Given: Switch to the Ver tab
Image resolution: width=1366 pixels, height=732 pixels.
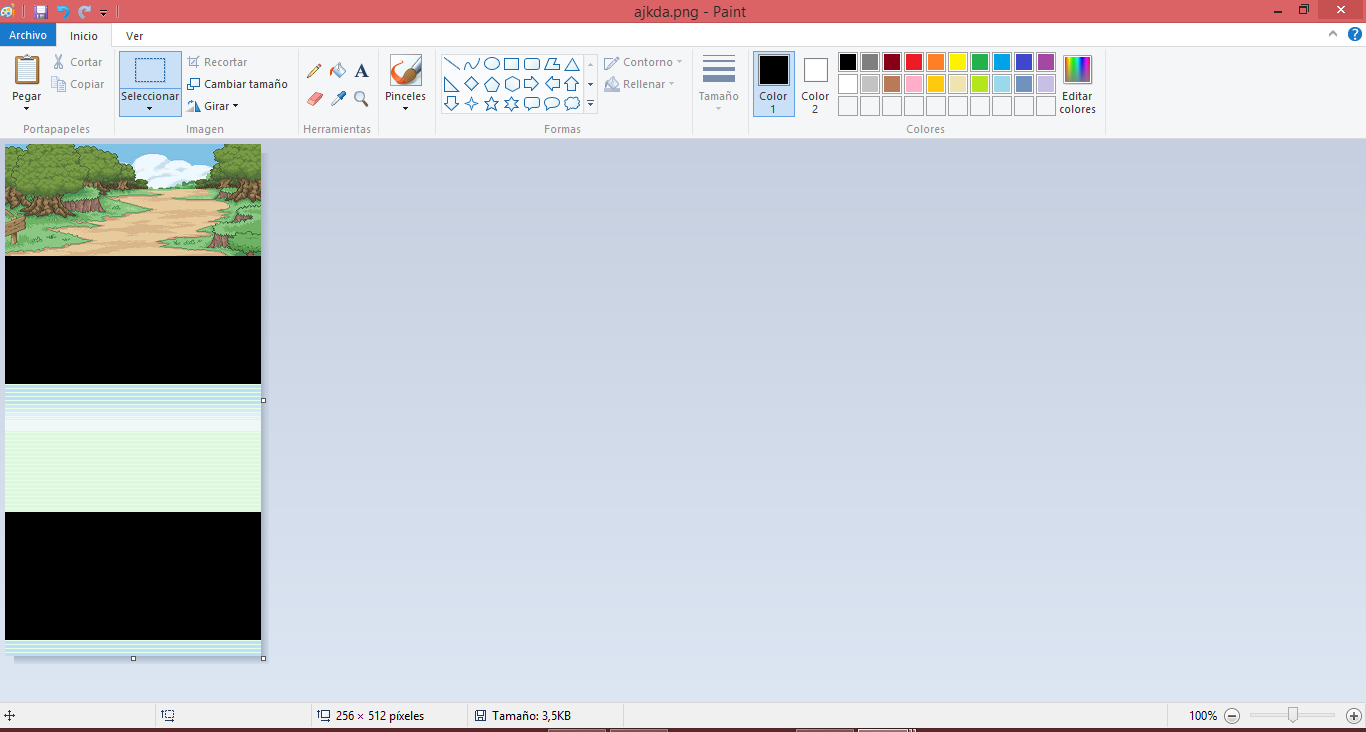Looking at the screenshot, I should pyautogui.click(x=134, y=36).
